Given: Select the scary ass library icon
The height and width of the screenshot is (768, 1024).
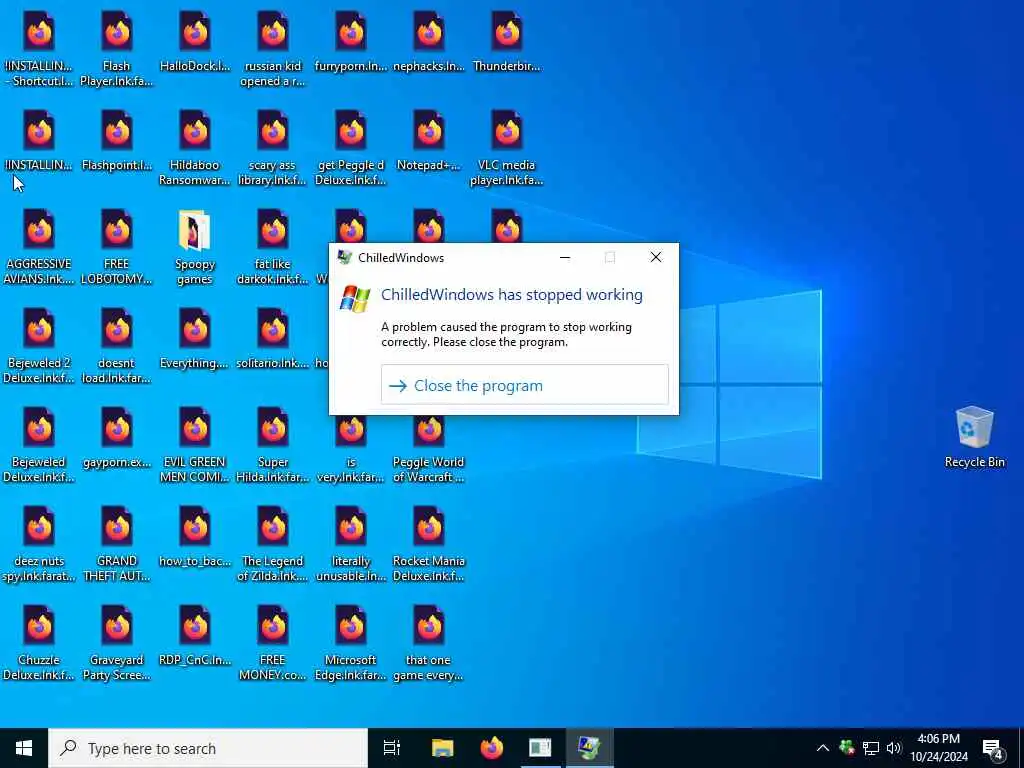Looking at the screenshot, I should 272,150.
